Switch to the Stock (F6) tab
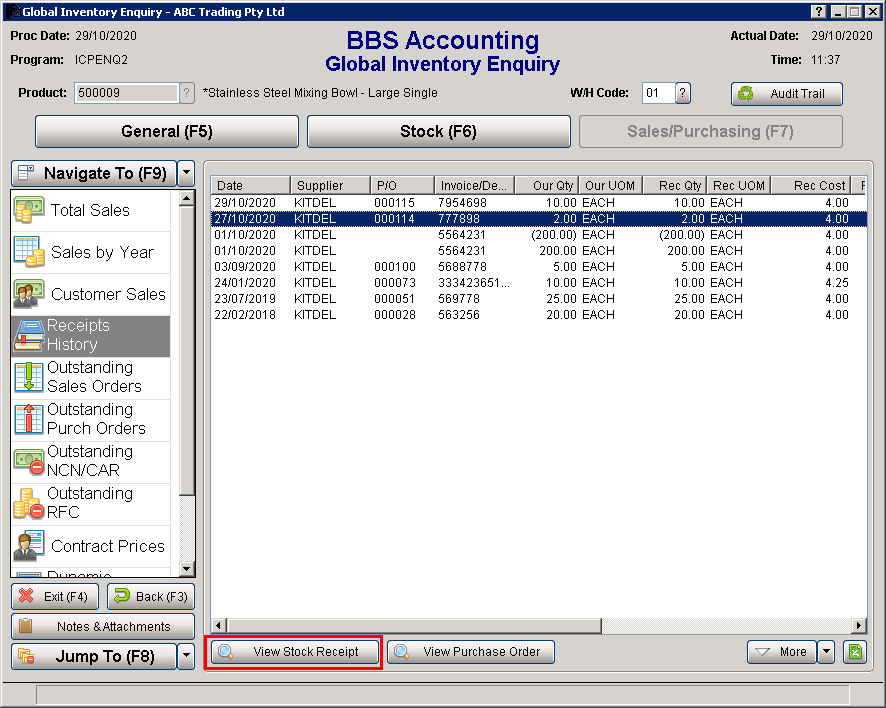Screen dimensions: 886x708 438,132
